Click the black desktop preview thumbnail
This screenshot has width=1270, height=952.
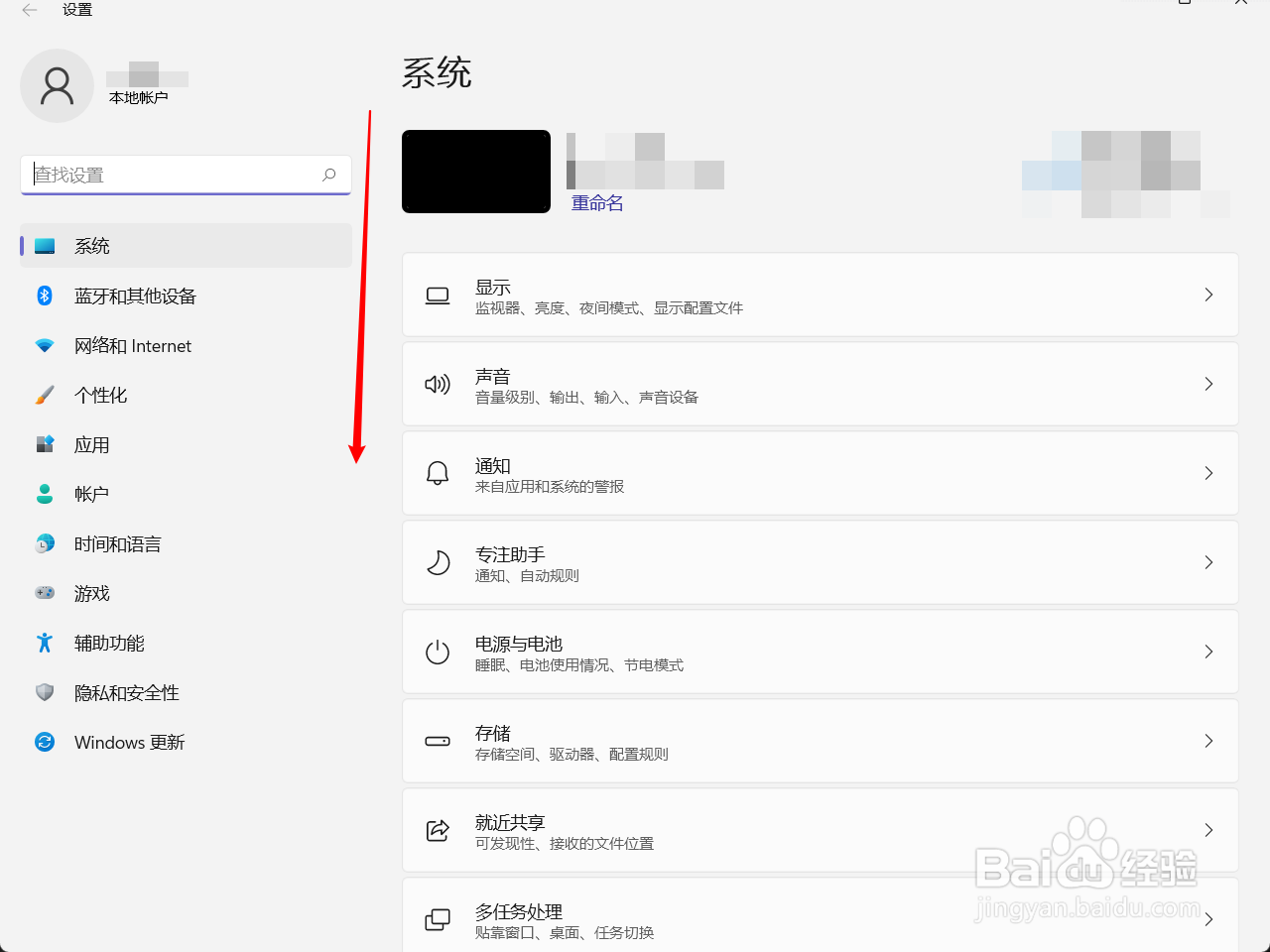coord(476,172)
